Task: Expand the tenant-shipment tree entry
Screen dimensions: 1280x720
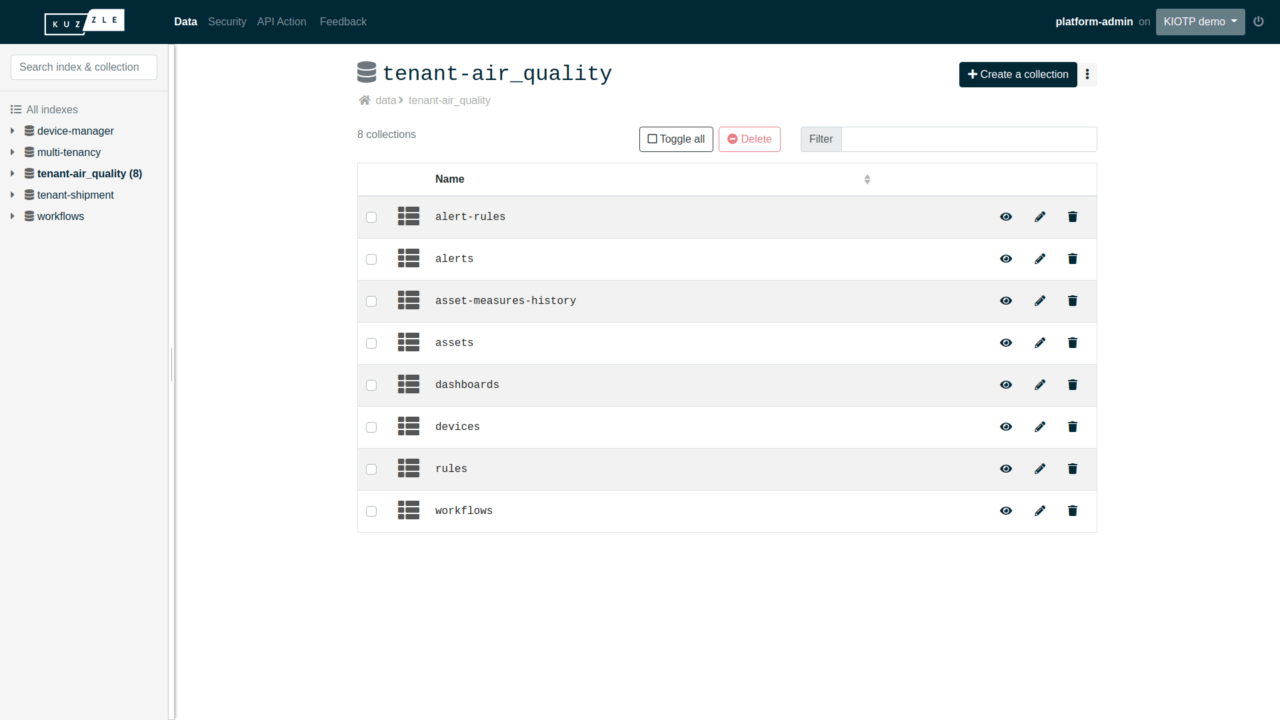Action: pos(11,194)
